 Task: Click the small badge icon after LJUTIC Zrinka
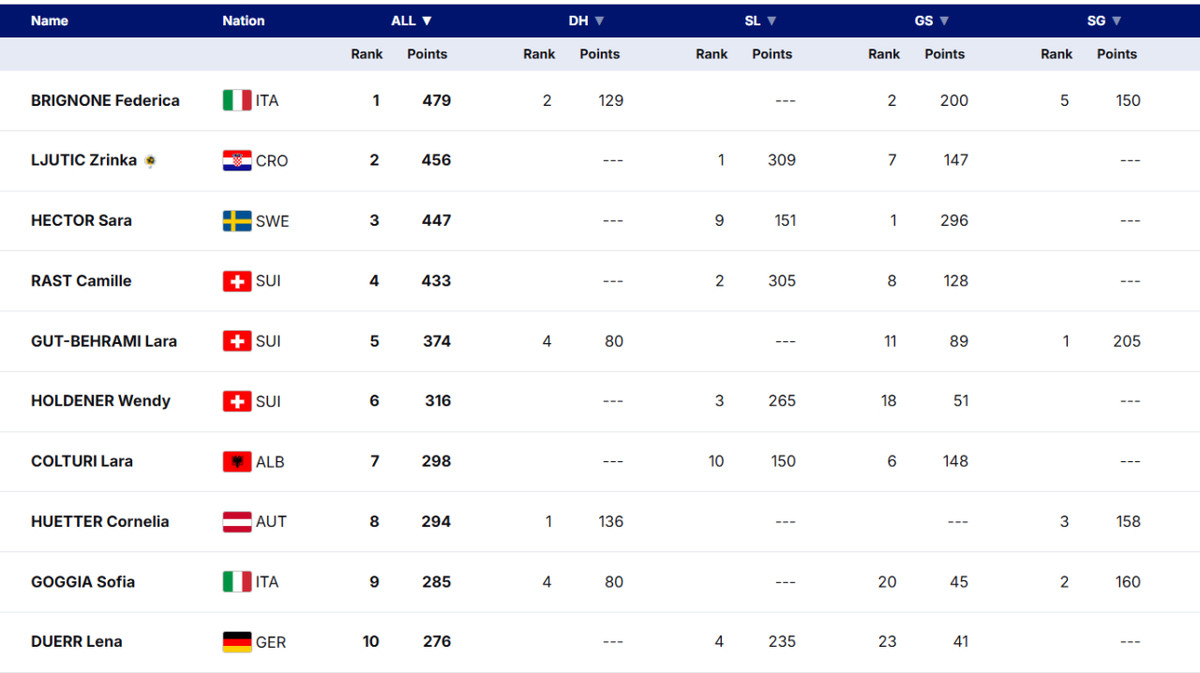[150, 161]
